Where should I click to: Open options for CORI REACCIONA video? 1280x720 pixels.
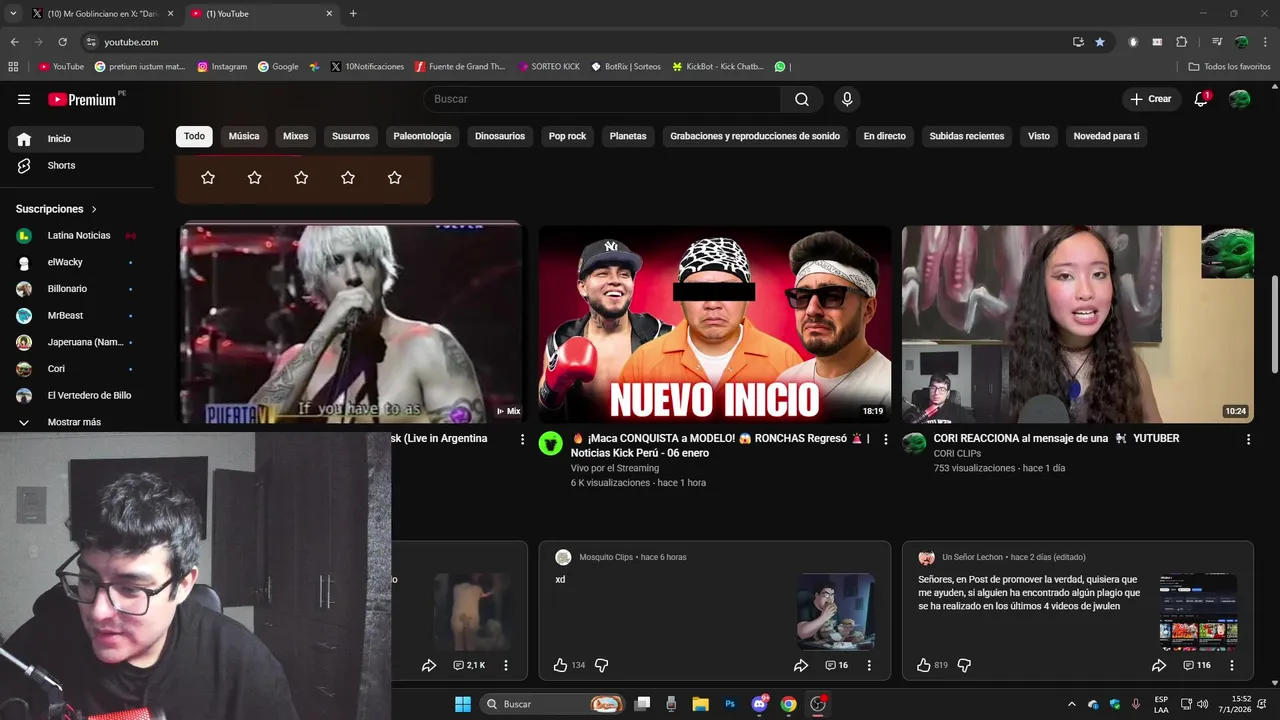click(x=1248, y=439)
